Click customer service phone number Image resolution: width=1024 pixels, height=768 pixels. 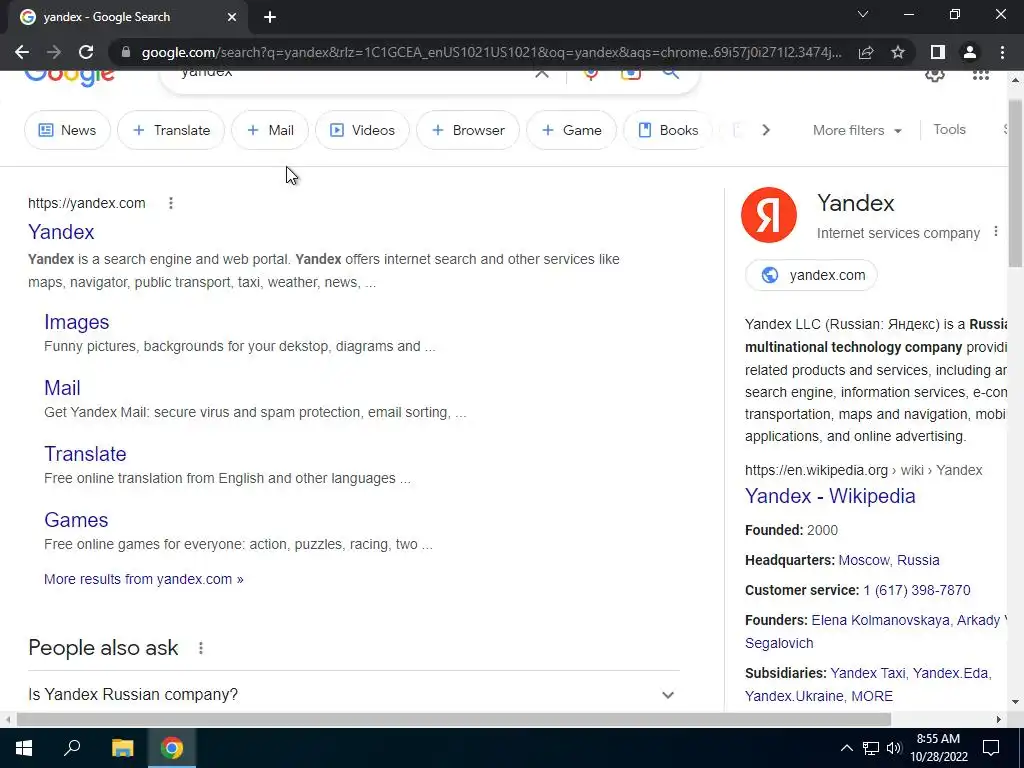pyautogui.click(x=917, y=590)
